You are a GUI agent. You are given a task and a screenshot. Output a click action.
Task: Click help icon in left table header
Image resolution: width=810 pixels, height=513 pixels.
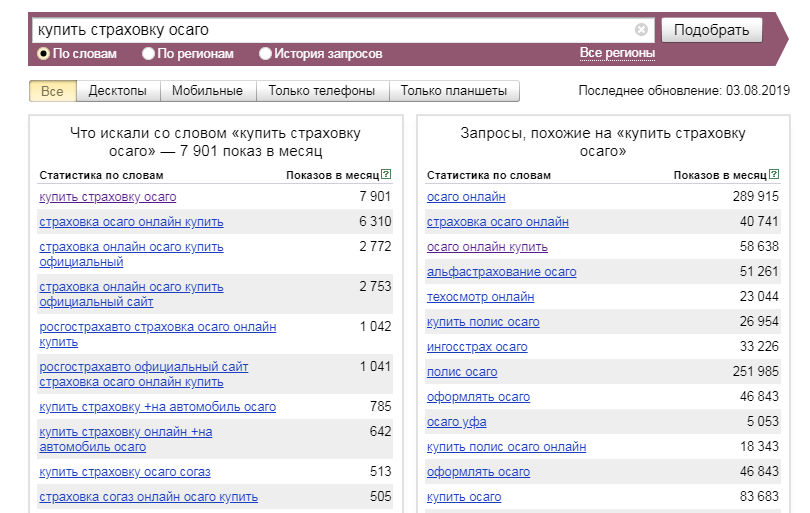386,175
